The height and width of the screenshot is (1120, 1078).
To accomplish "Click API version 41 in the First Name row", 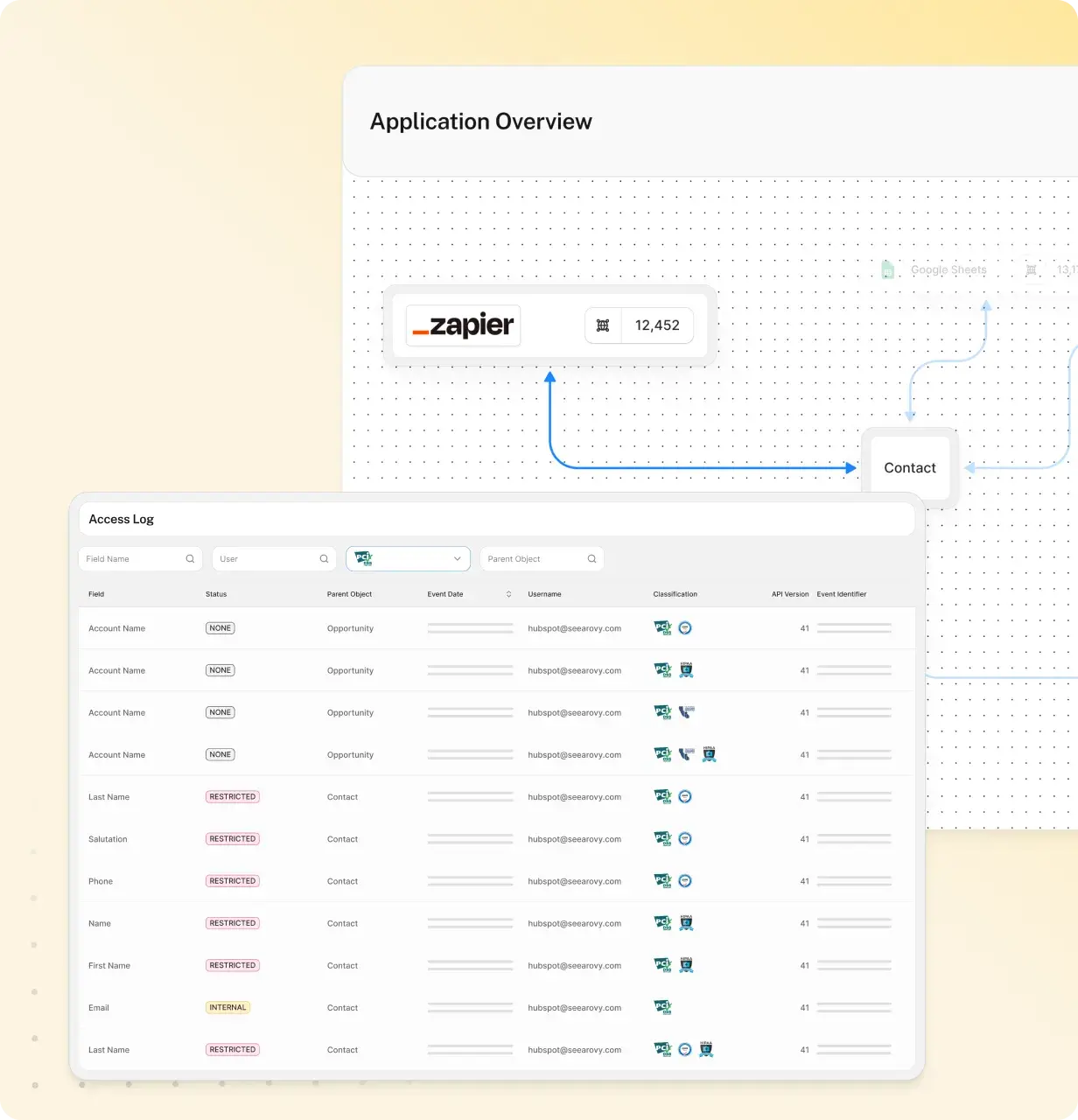I will click(x=804, y=965).
